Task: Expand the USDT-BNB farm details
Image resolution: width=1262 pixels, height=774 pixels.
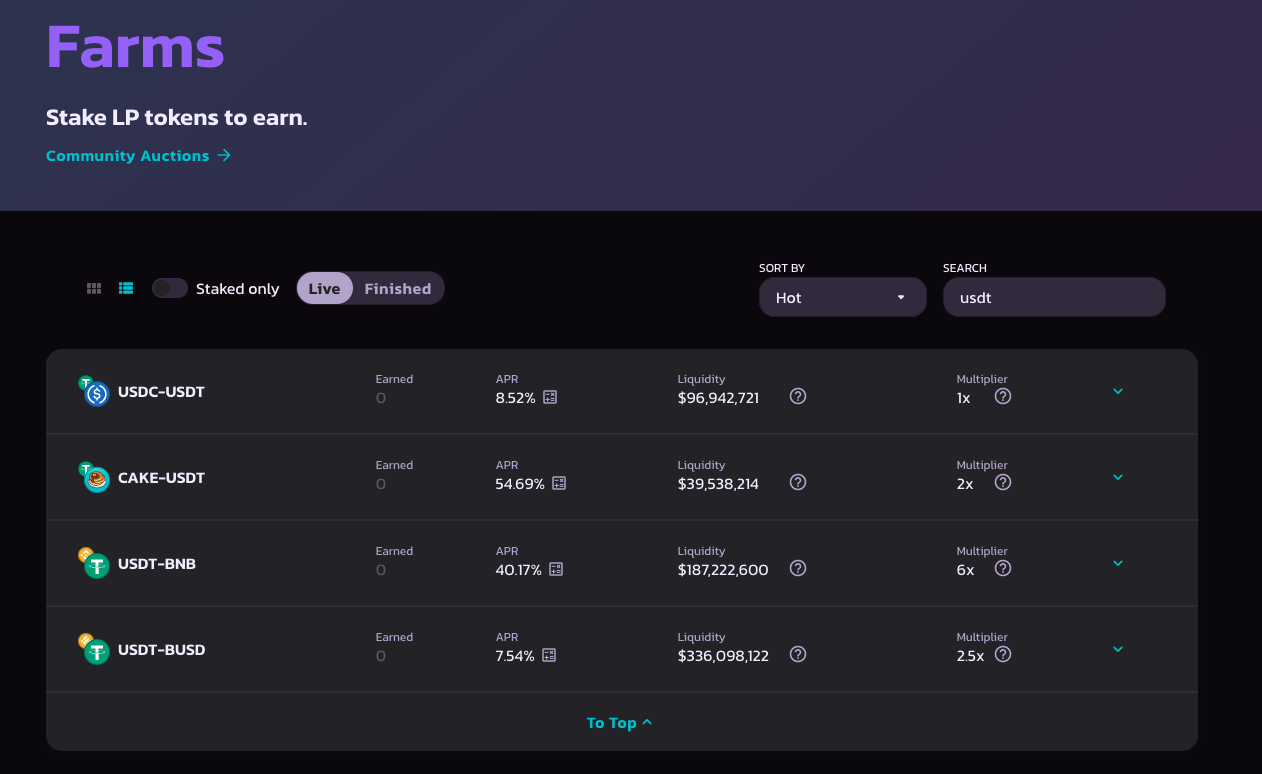Action: (1118, 563)
